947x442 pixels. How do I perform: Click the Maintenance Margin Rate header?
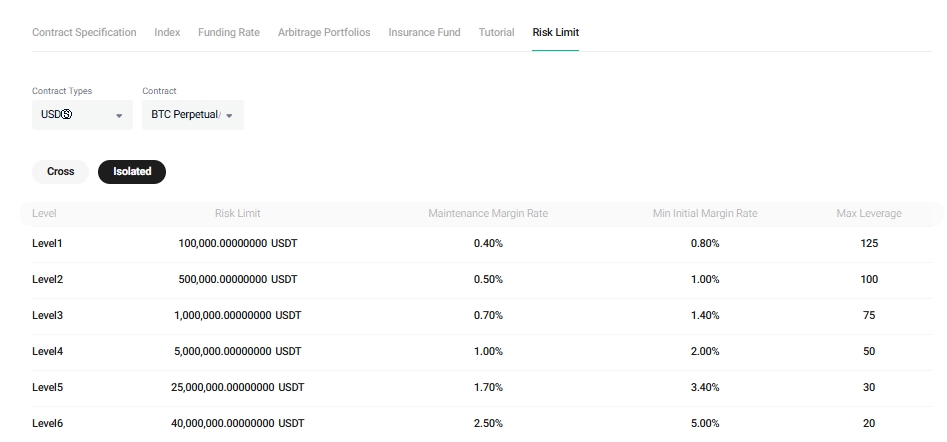(488, 214)
